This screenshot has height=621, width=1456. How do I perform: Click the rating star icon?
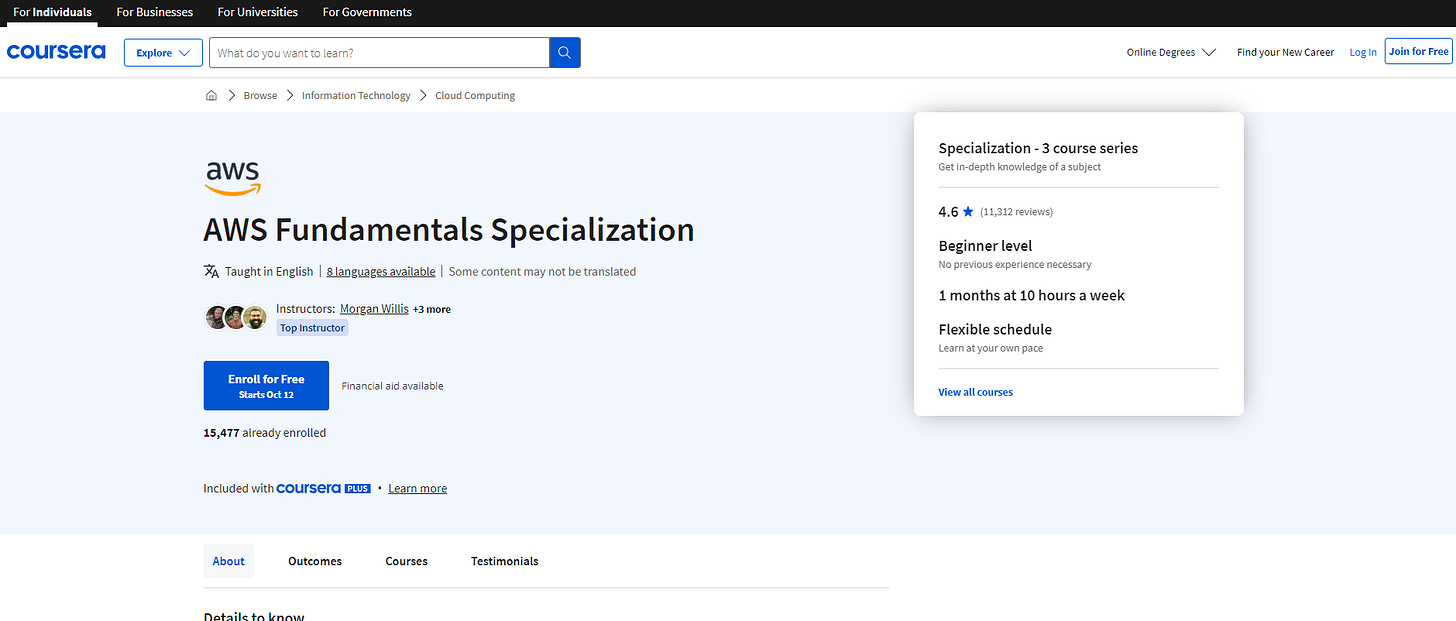(x=968, y=212)
